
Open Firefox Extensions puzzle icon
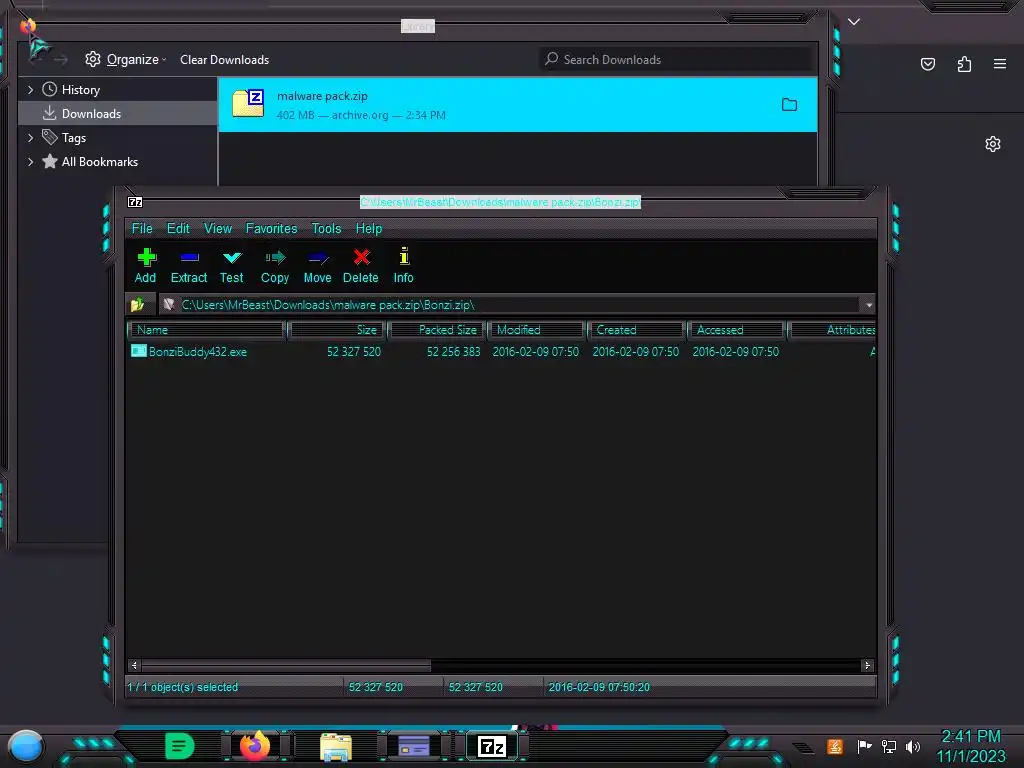click(965, 64)
